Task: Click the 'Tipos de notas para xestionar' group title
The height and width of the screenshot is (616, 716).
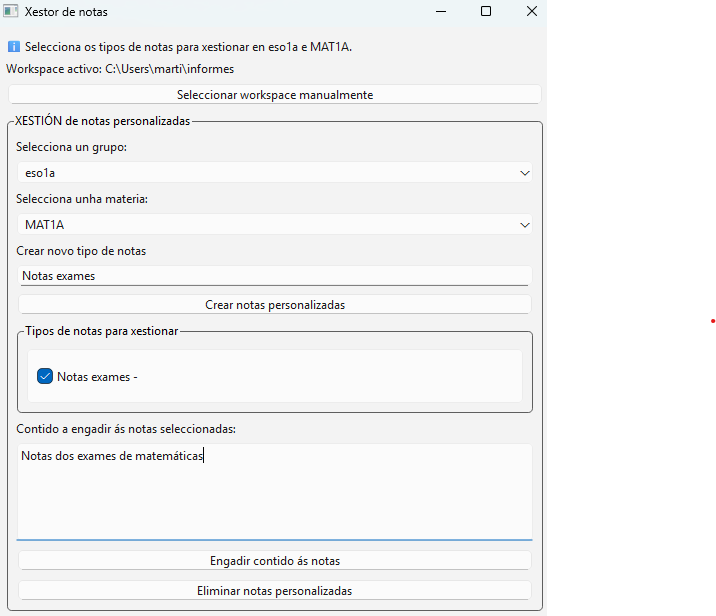Action: [102, 331]
